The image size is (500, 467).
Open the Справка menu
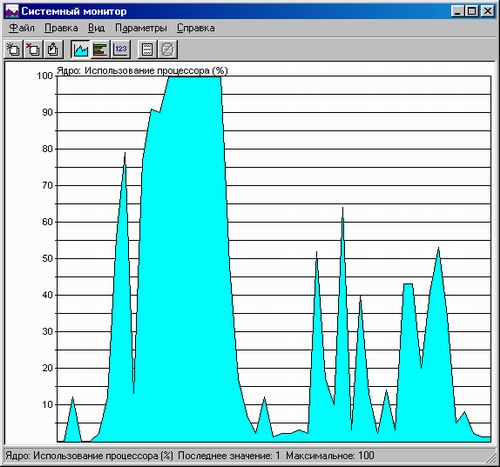[196, 28]
